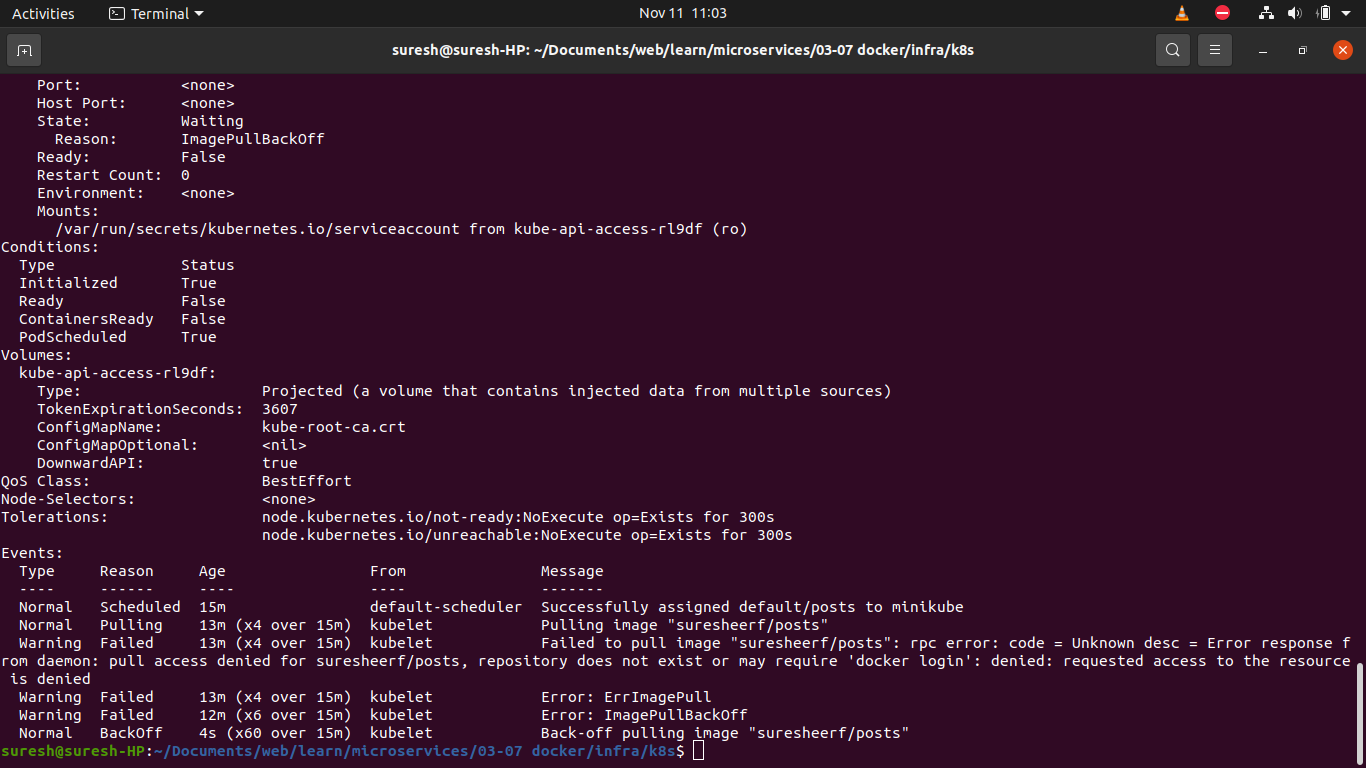Click the terminal cursor at prompt
1366x768 pixels.
coord(698,750)
